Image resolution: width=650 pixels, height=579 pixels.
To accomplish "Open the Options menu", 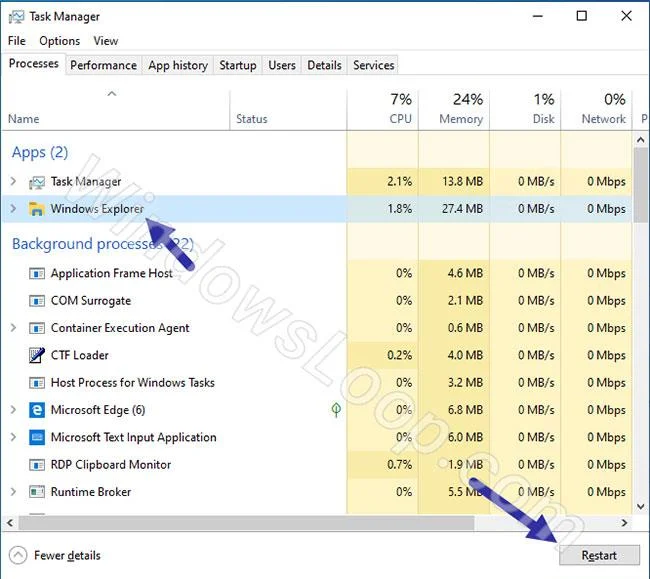I will [59, 41].
